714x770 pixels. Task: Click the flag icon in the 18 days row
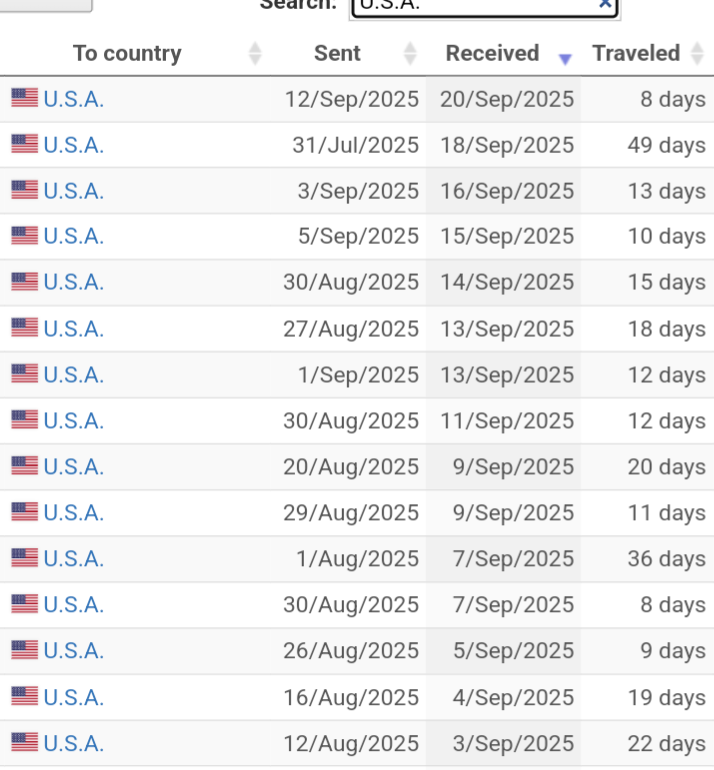point(25,328)
